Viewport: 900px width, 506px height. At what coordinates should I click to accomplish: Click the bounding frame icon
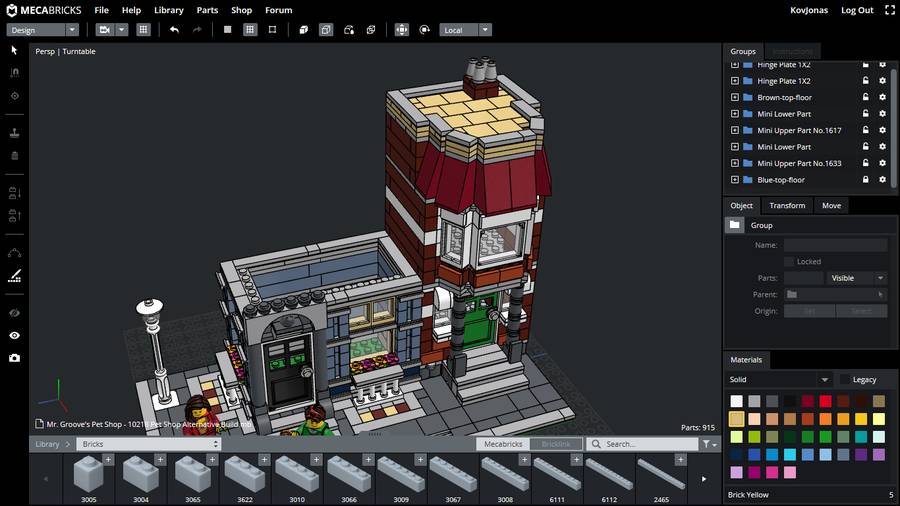point(273,30)
